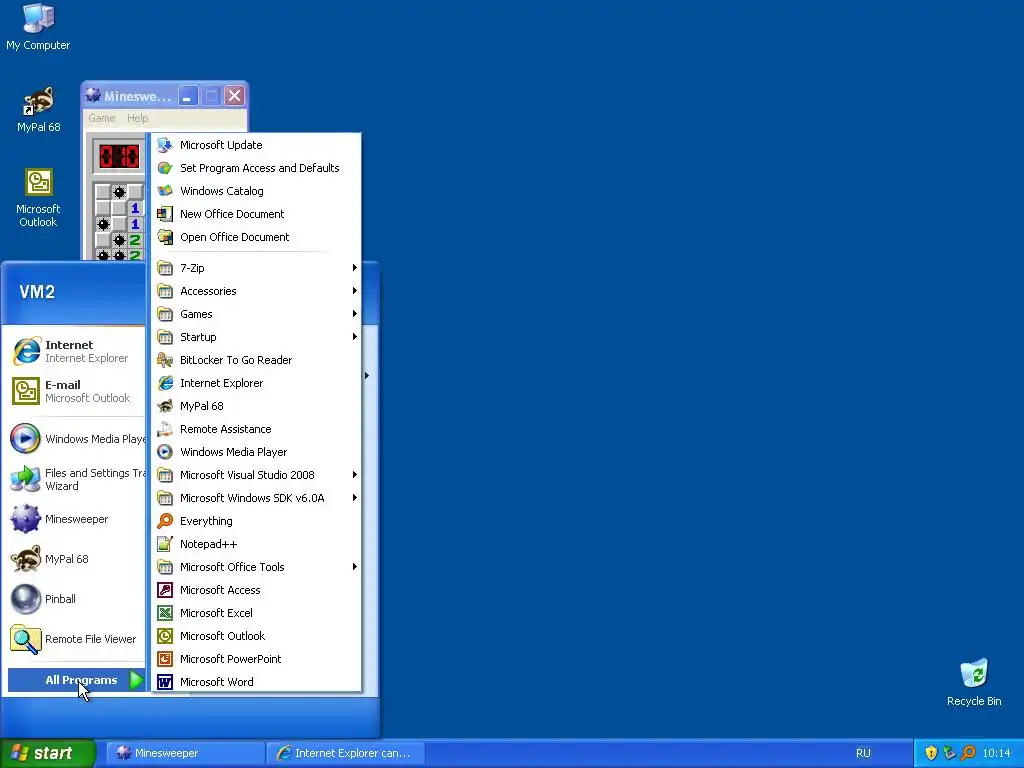
Task: Click the pinned Internet Explorer item
Action: pyautogui.click(x=75, y=351)
